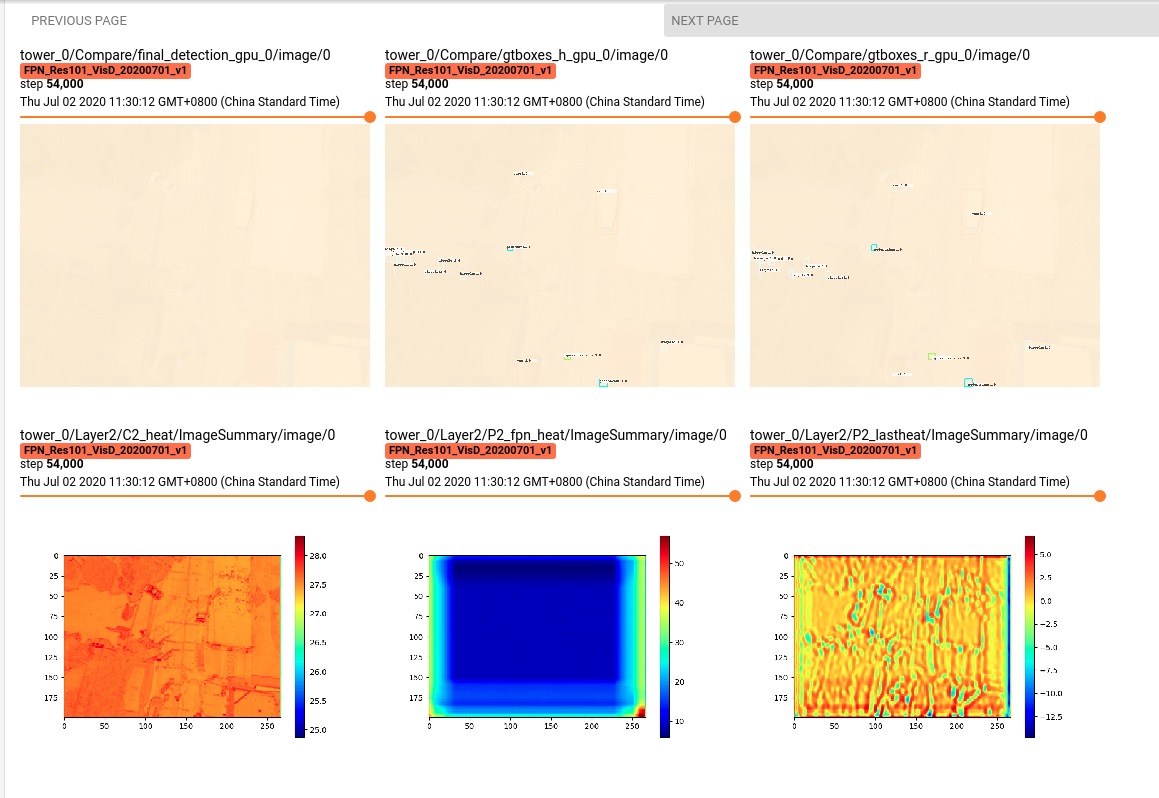Click the step slider dot on gtboxes_h_gpu_0 card
The height and width of the screenshot is (798, 1159).
click(735, 117)
